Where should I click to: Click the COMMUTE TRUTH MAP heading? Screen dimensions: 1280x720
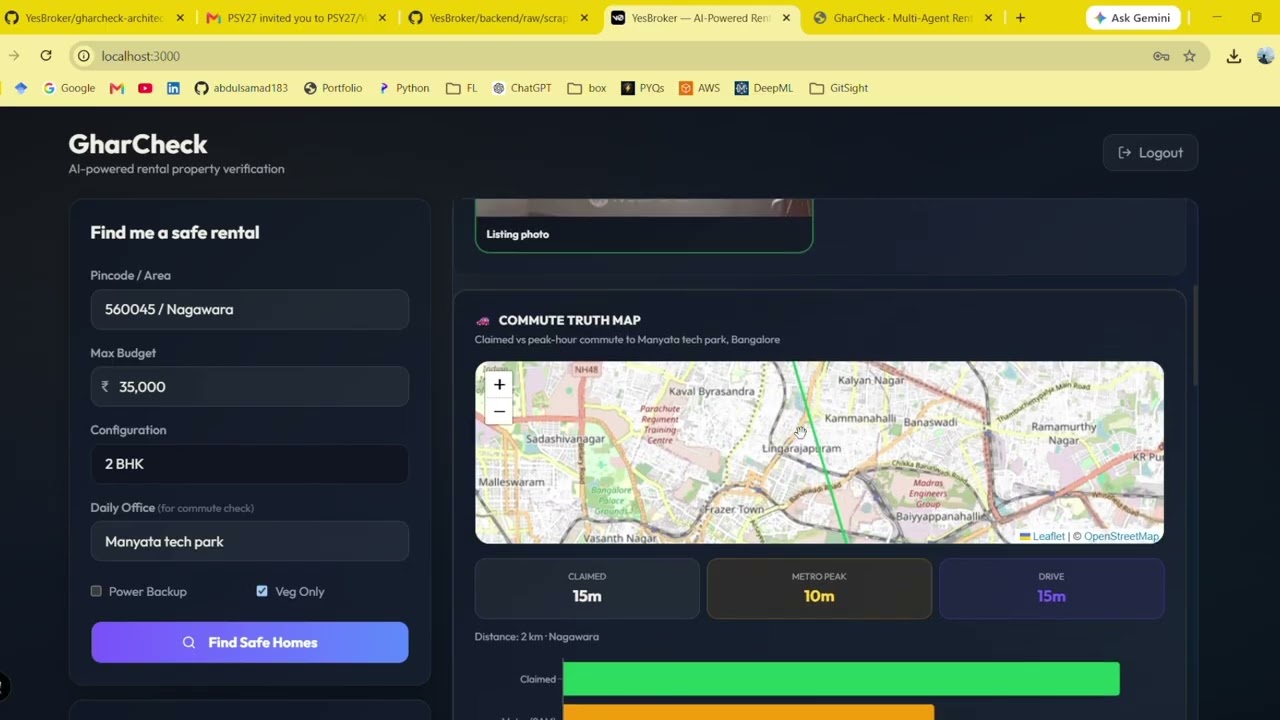pyautogui.click(x=569, y=320)
